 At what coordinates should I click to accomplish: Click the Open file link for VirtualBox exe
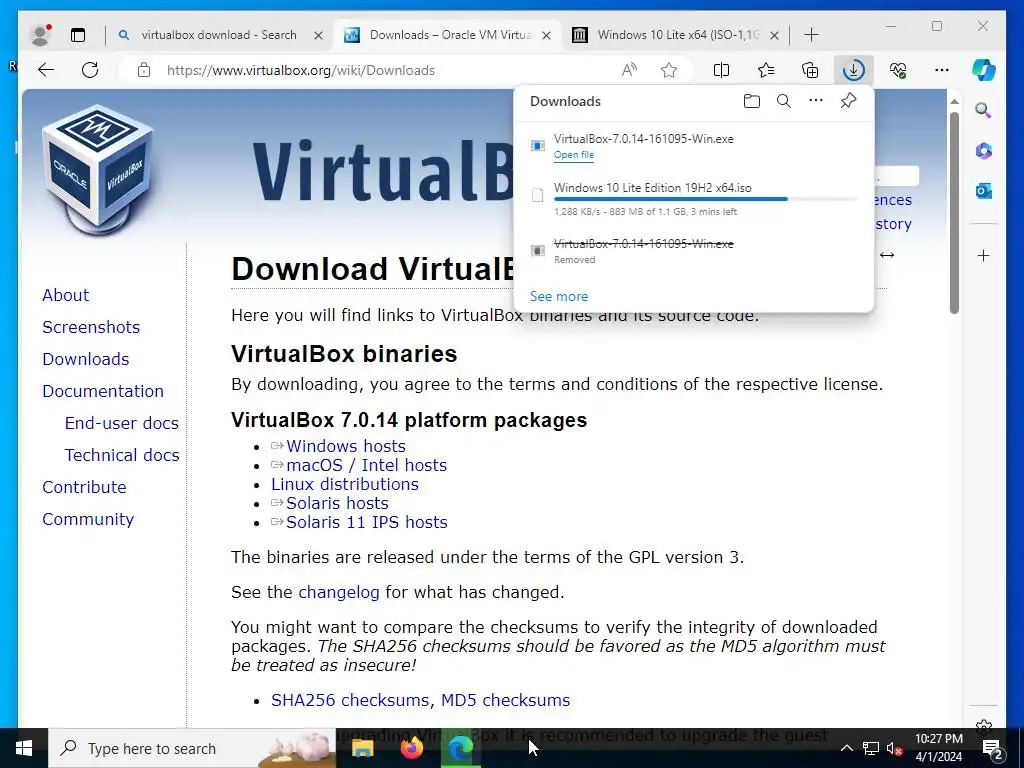click(x=574, y=155)
